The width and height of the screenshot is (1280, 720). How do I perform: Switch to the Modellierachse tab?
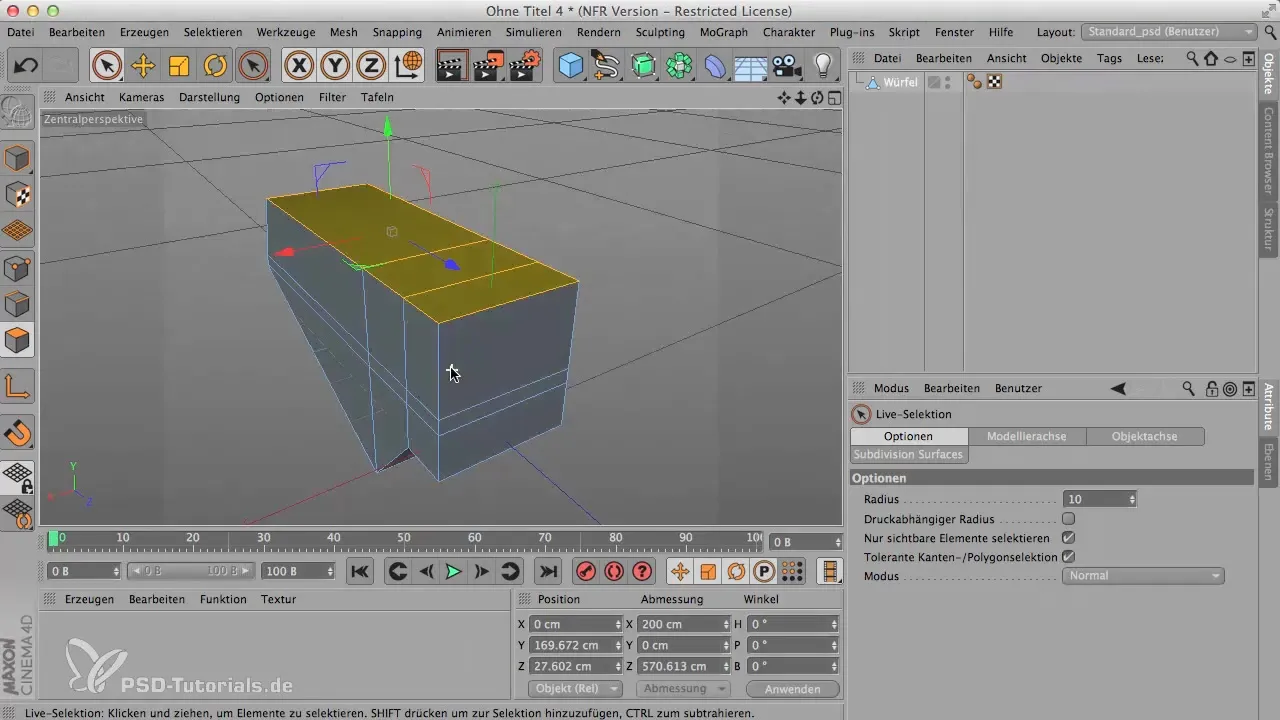click(1026, 437)
